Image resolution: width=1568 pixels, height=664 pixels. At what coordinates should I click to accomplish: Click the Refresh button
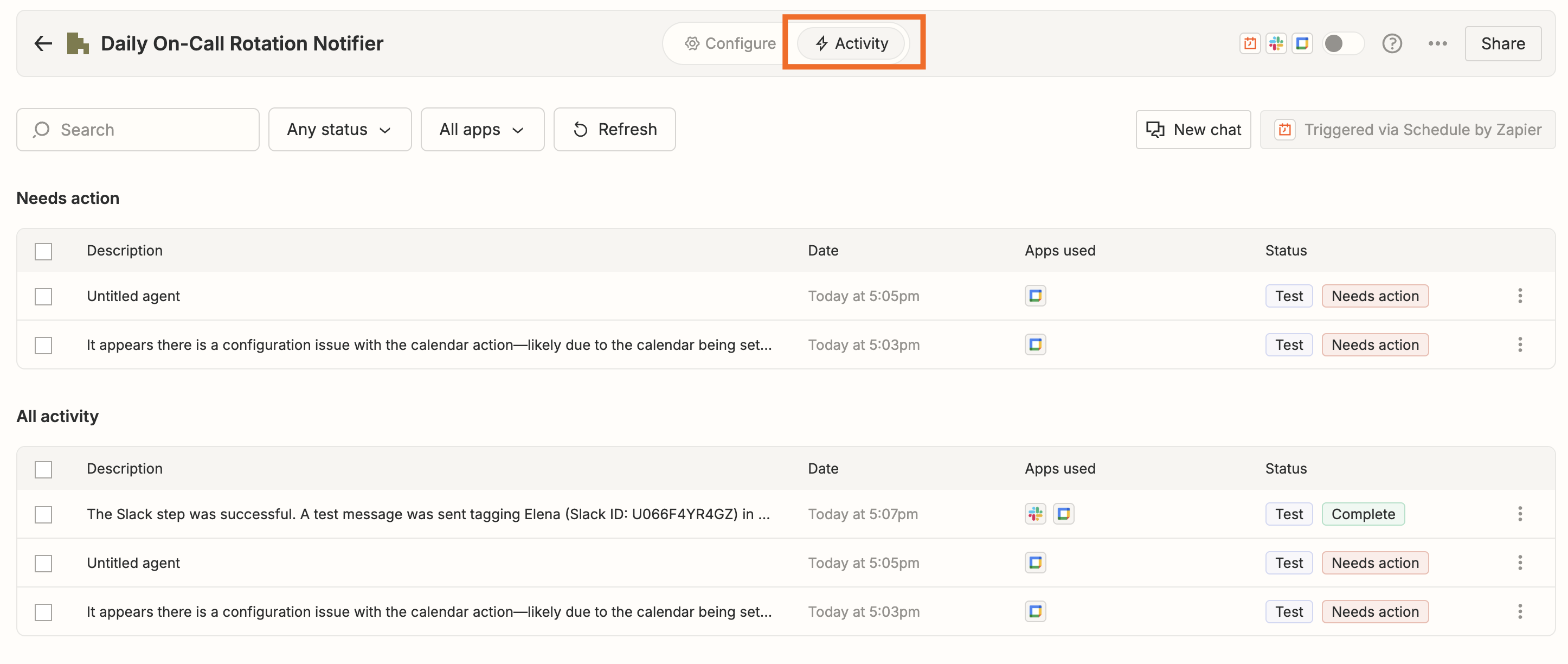(614, 129)
